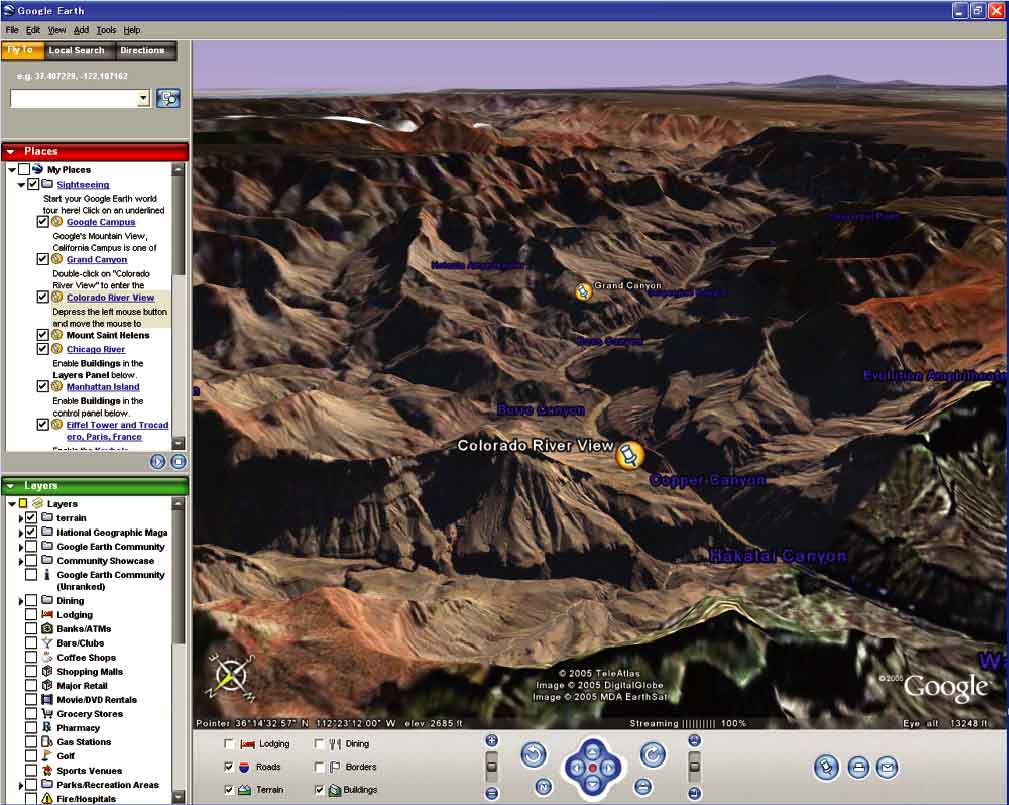1009x805 pixels.
Task: Click the Colorado River View link in Places
Action: (x=110, y=298)
